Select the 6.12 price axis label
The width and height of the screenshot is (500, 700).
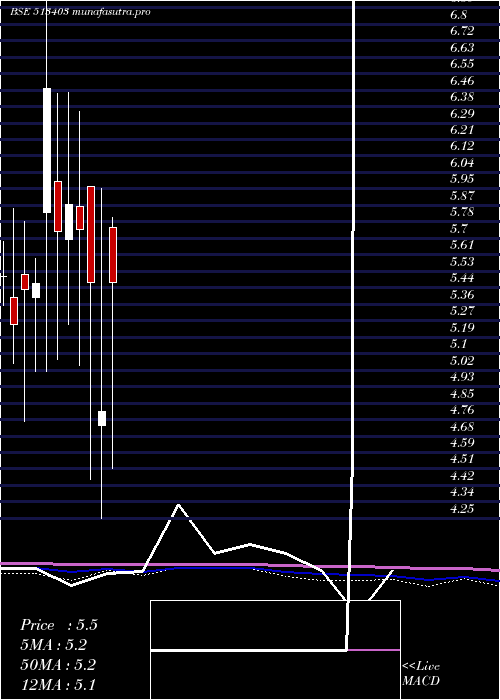pyautogui.click(x=462, y=146)
